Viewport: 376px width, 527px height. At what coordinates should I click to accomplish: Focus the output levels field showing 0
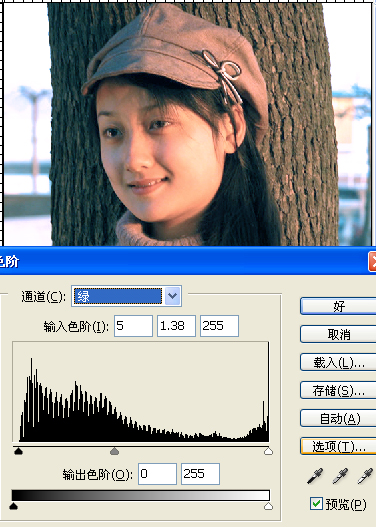tap(157, 474)
